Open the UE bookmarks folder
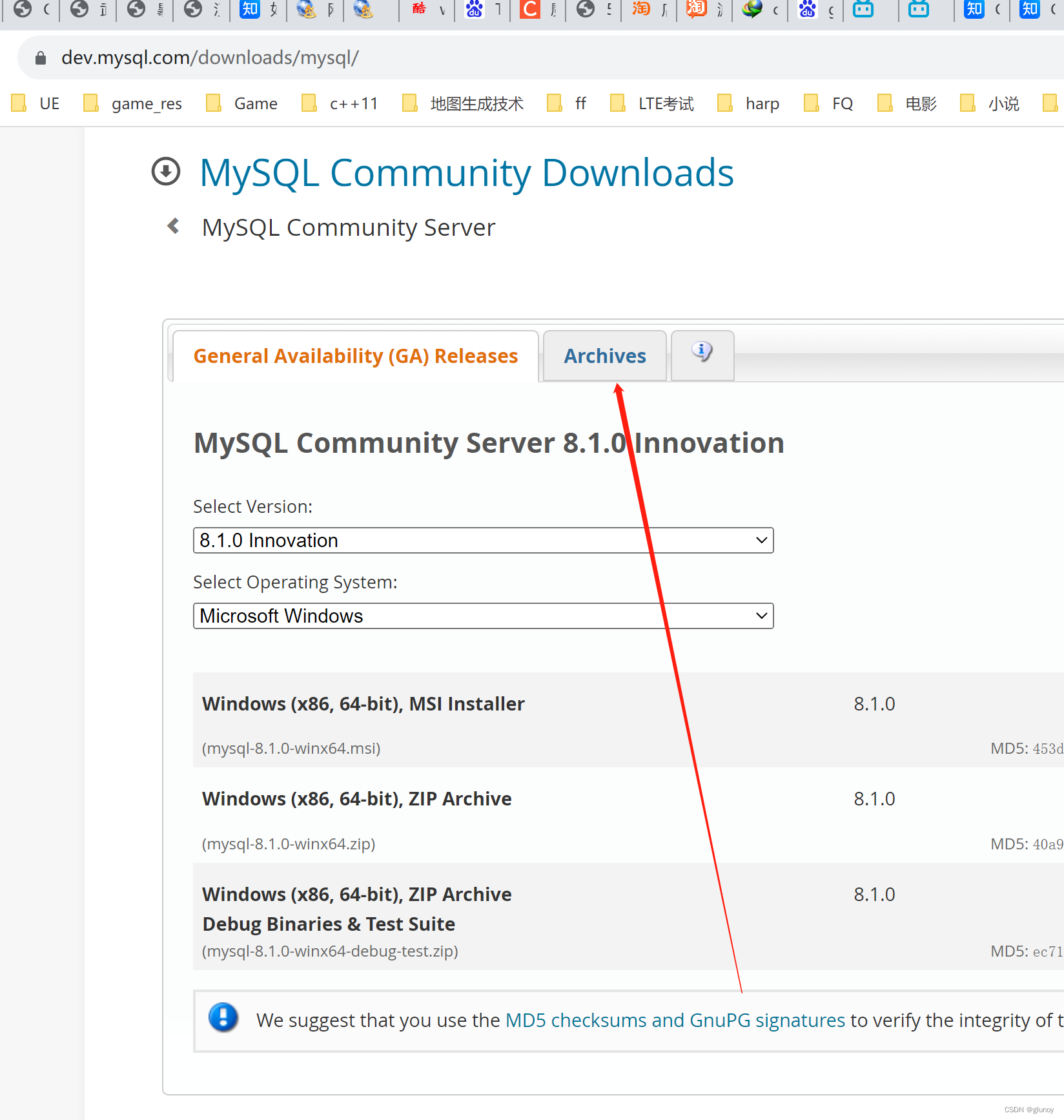This screenshot has height=1120, width=1064. click(x=40, y=103)
